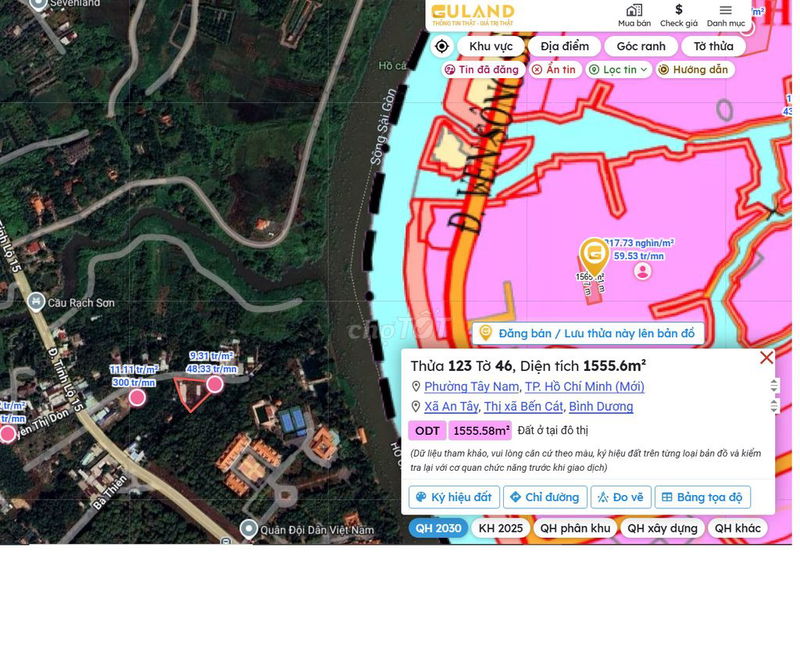800x655 pixels.
Task: Click the GPS locate-me target icon
Action: pos(442,46)
